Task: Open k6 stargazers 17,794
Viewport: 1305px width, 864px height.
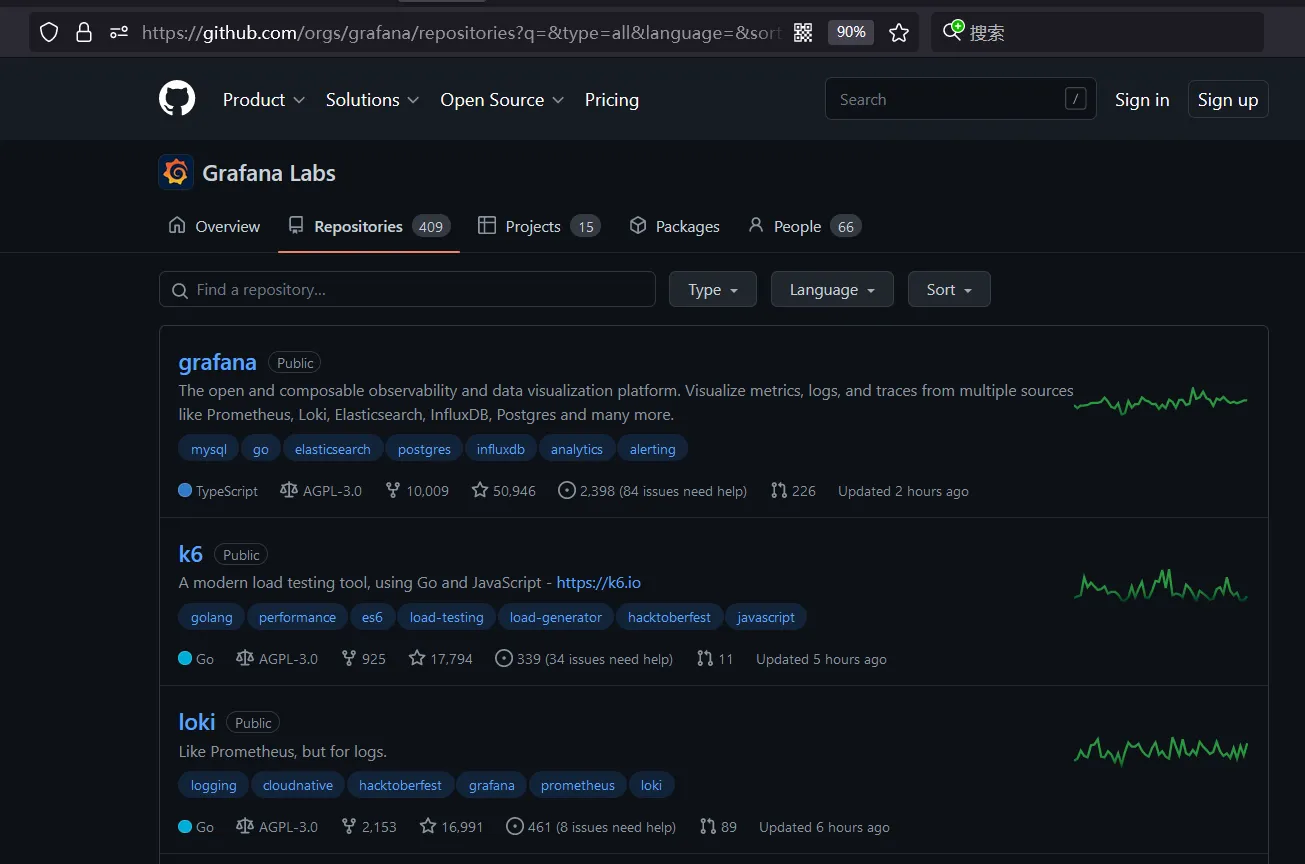Action: [x=441, y=659]
